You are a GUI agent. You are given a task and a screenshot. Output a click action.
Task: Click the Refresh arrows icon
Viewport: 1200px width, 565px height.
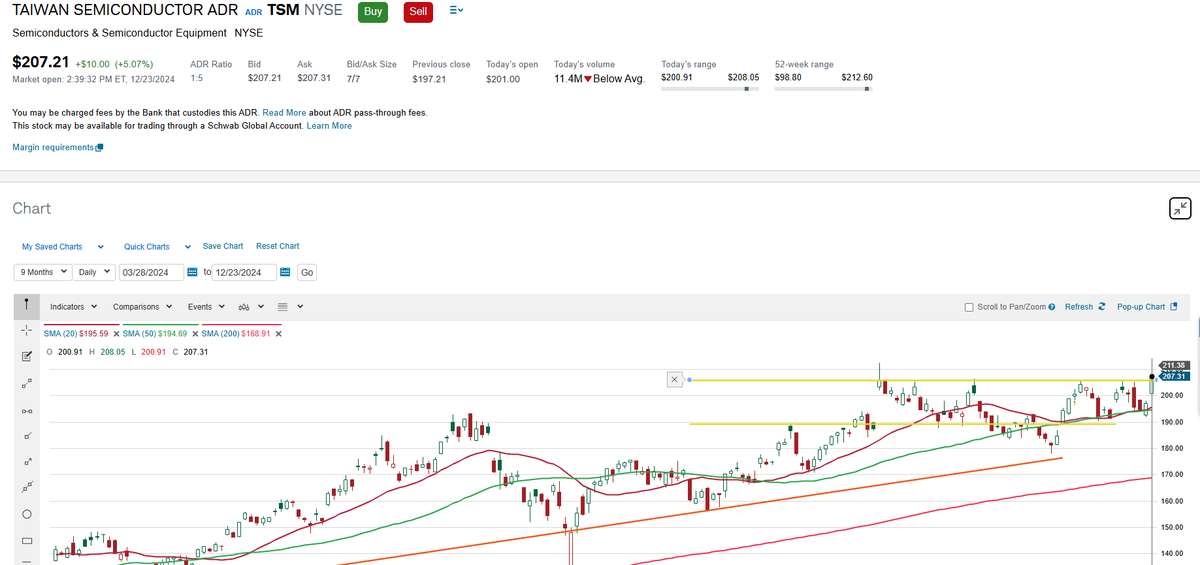point(1101,307)
